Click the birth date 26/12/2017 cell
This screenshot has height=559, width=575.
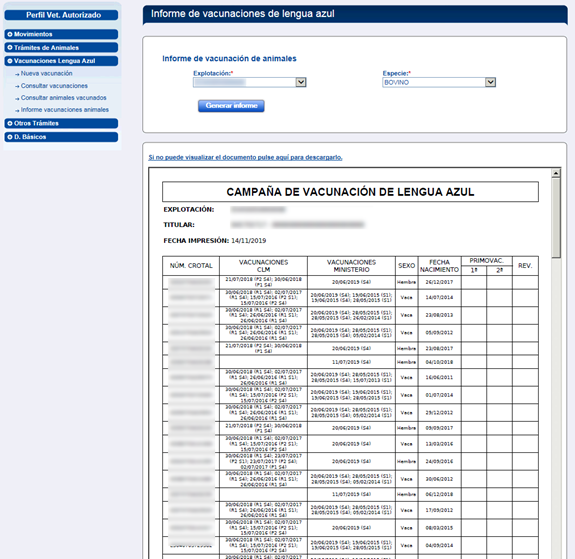439,282
